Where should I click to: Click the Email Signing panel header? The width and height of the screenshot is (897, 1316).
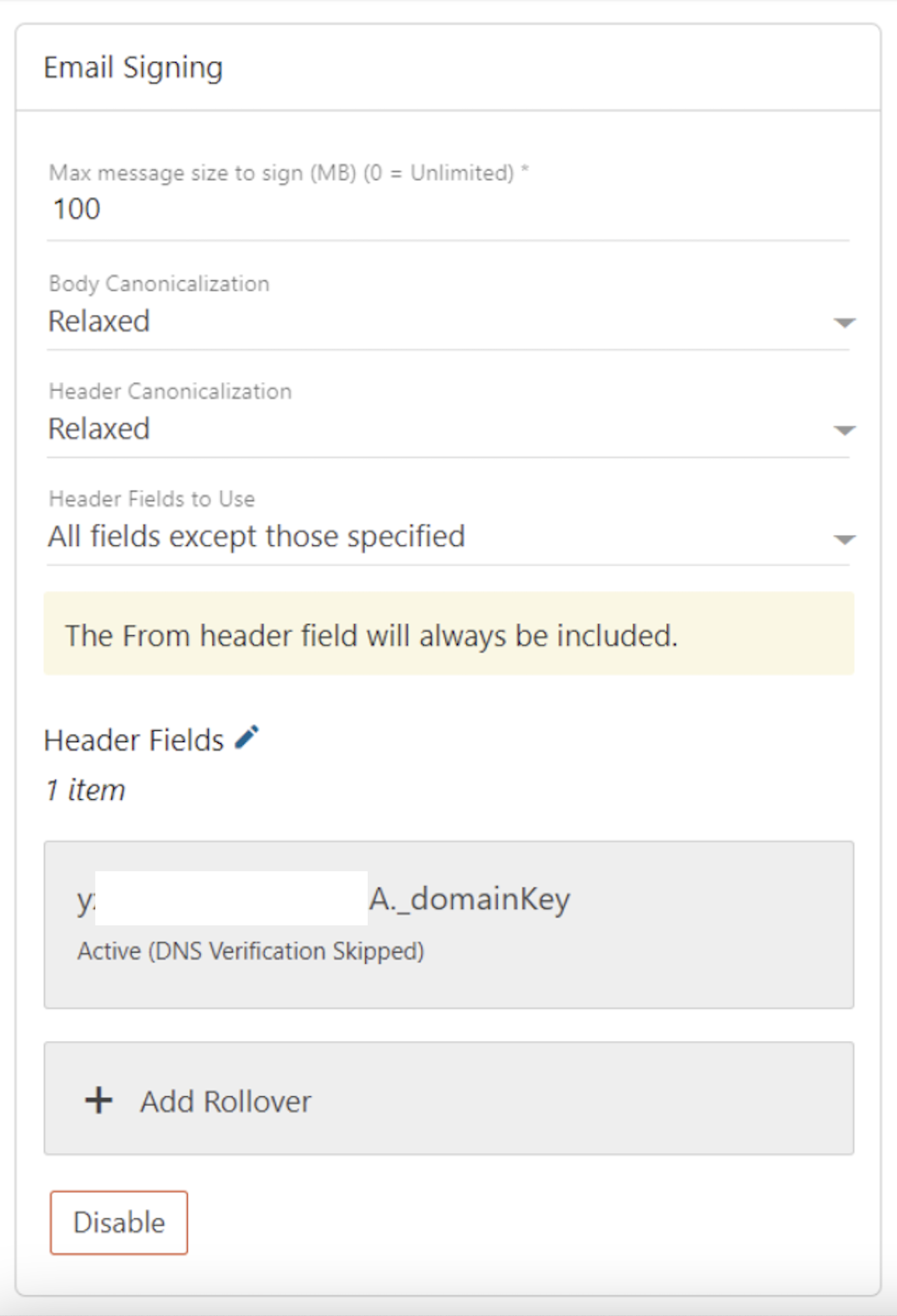[133, 67]
